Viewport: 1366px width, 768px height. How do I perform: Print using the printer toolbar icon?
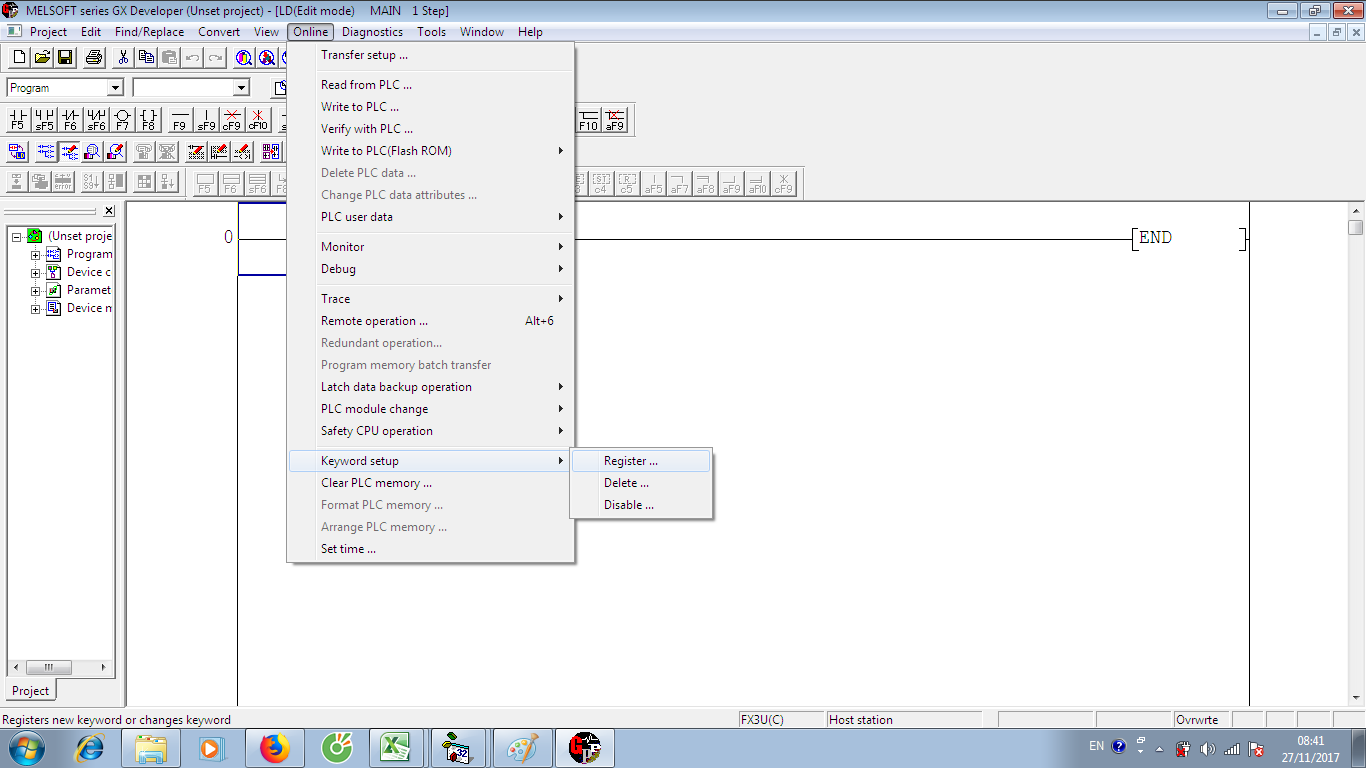pos(95,58)
